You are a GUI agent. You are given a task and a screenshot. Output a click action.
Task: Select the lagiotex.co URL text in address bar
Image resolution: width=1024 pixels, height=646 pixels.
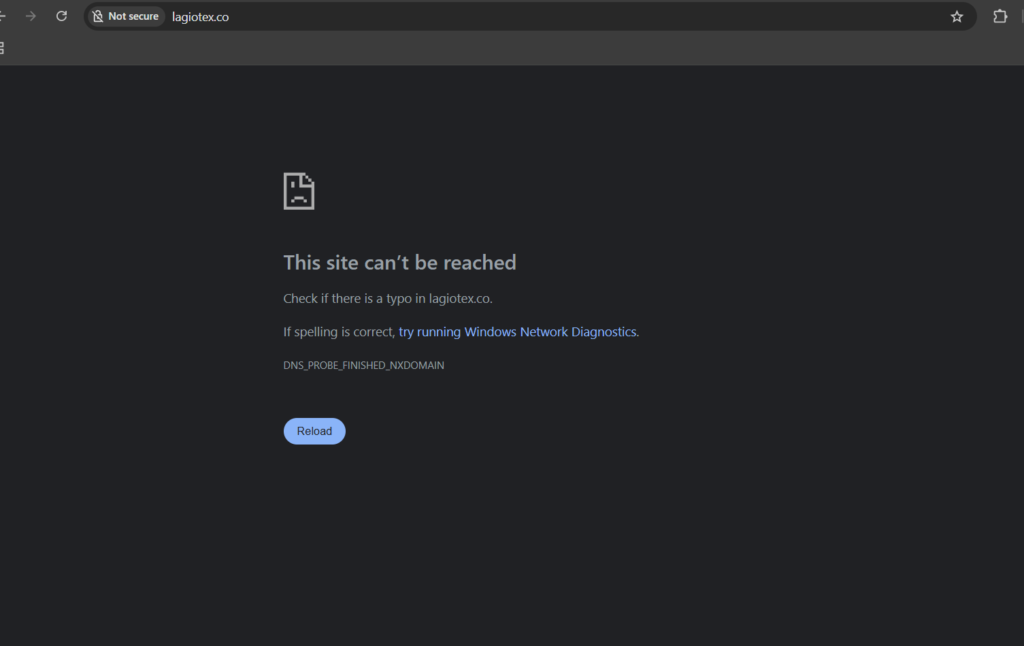(200, 17)
